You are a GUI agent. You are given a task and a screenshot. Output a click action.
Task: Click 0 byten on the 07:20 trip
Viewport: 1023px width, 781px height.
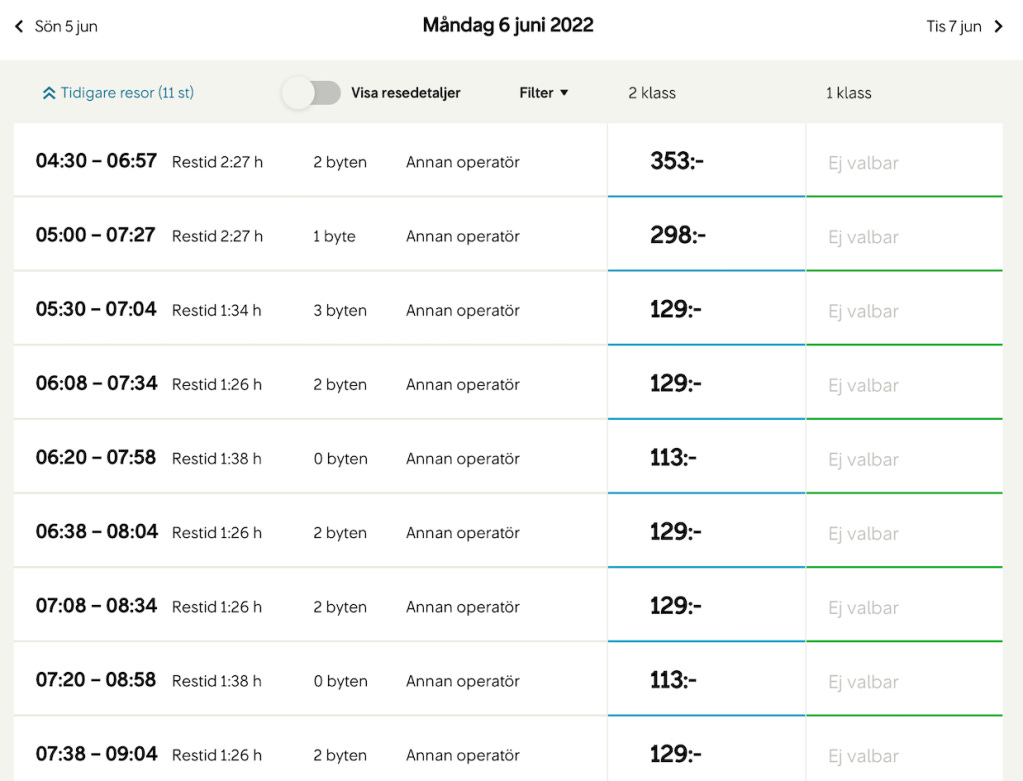pyautogui.click(x=340, y=681)
